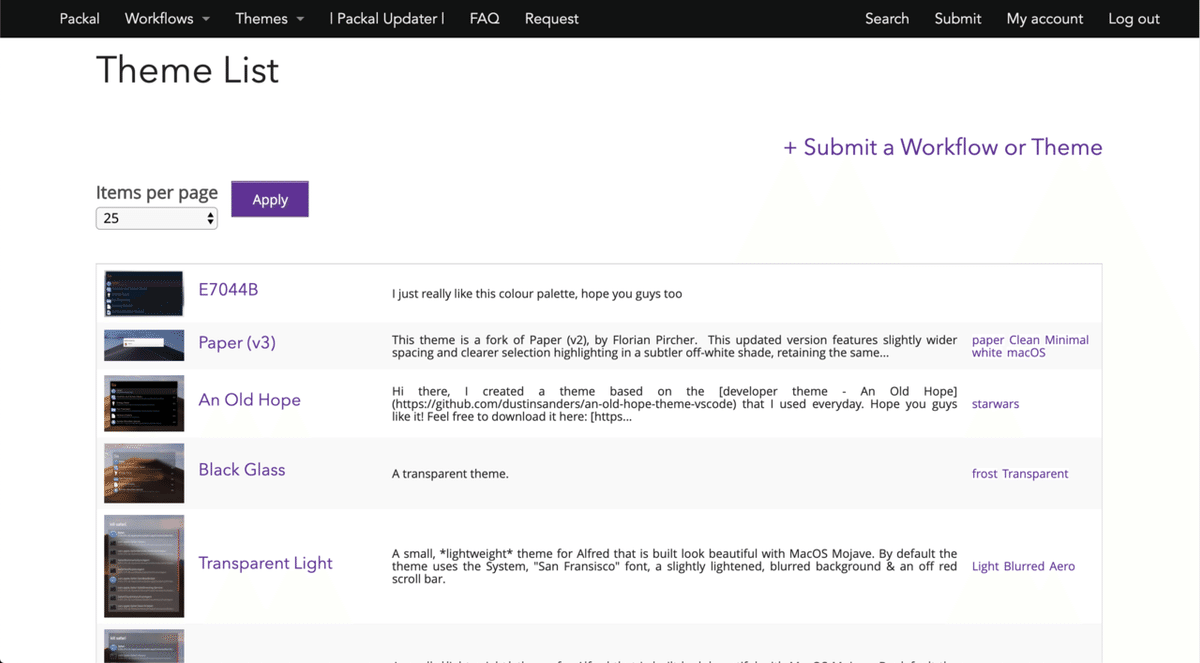Go to the FAQ page
This screenshot has width=1200, height=663.
[484, 18]
